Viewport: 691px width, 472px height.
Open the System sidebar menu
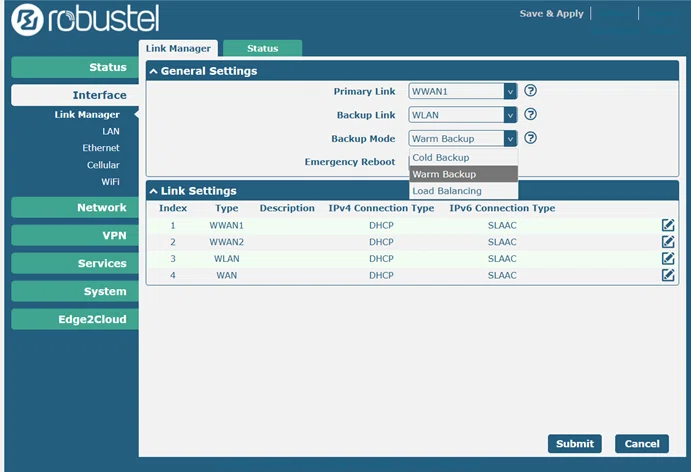point(75,291)
